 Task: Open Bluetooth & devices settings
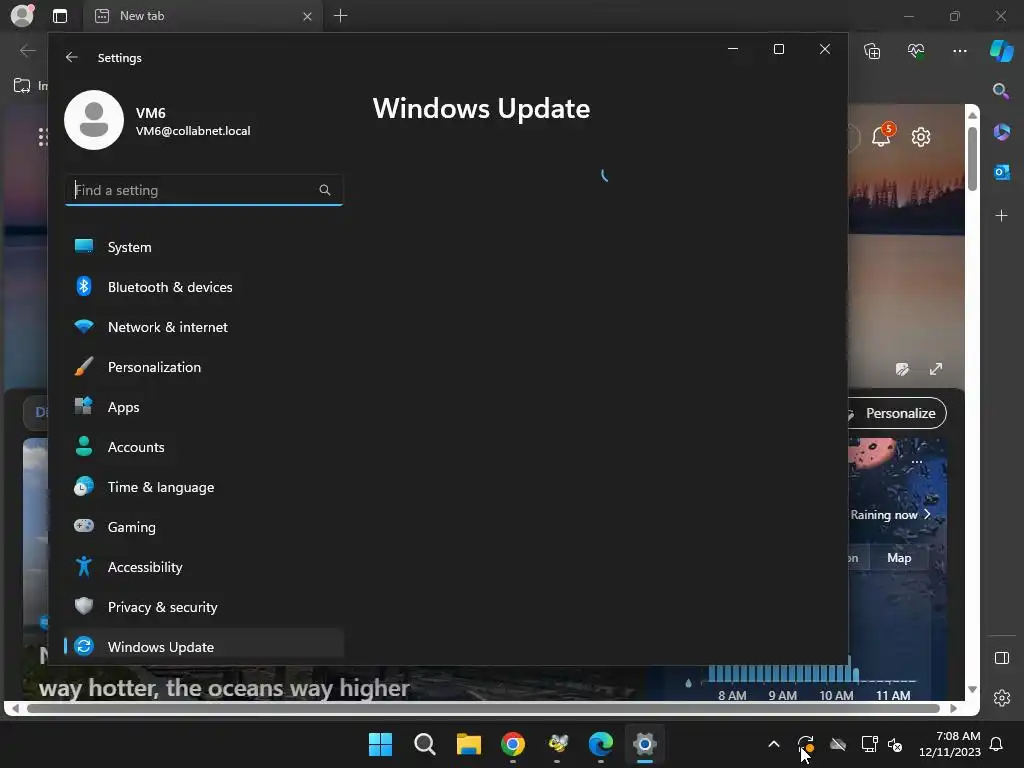(204, 287)
